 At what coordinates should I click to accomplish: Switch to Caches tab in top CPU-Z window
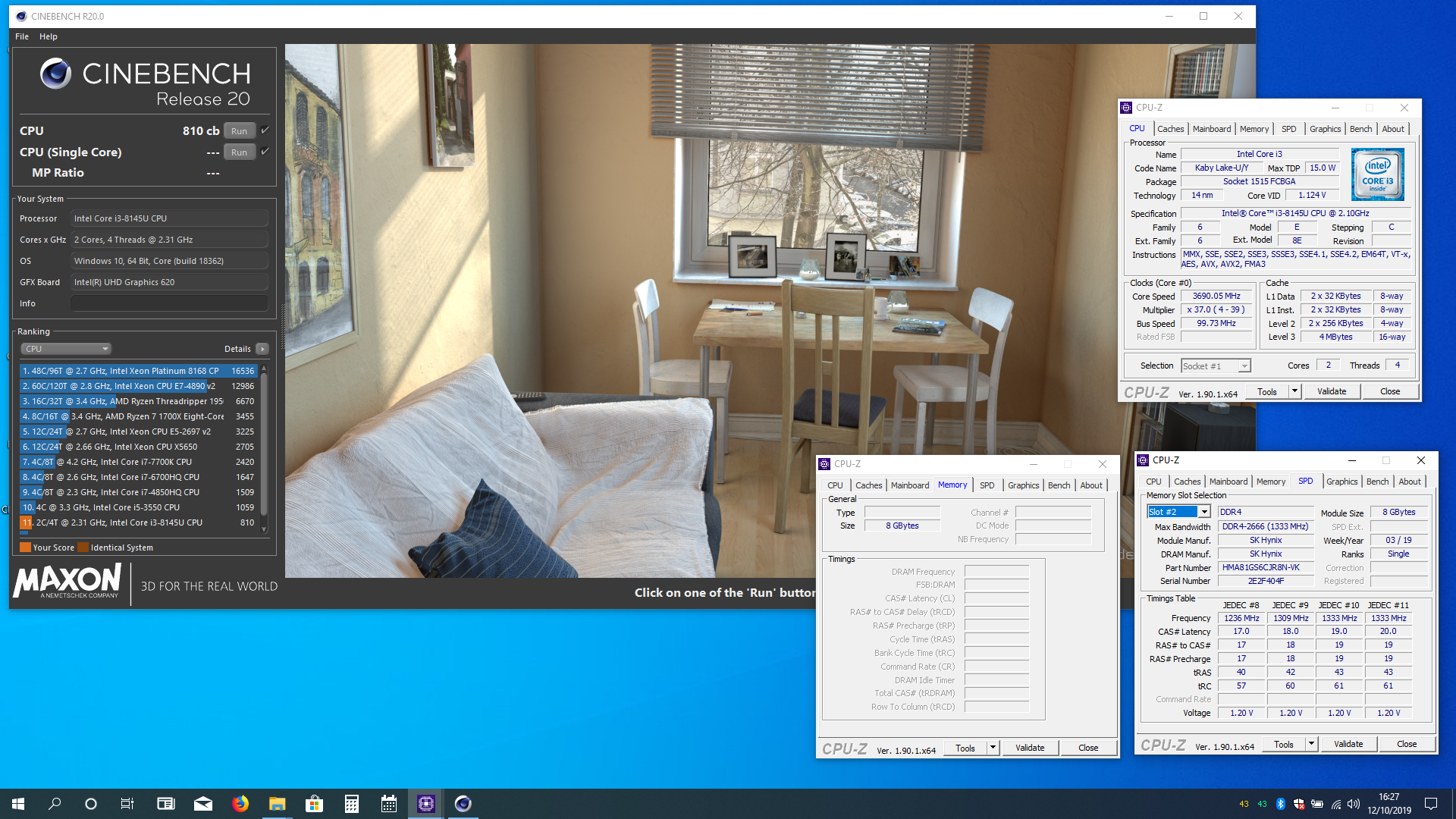click(x=1170, y=129)
